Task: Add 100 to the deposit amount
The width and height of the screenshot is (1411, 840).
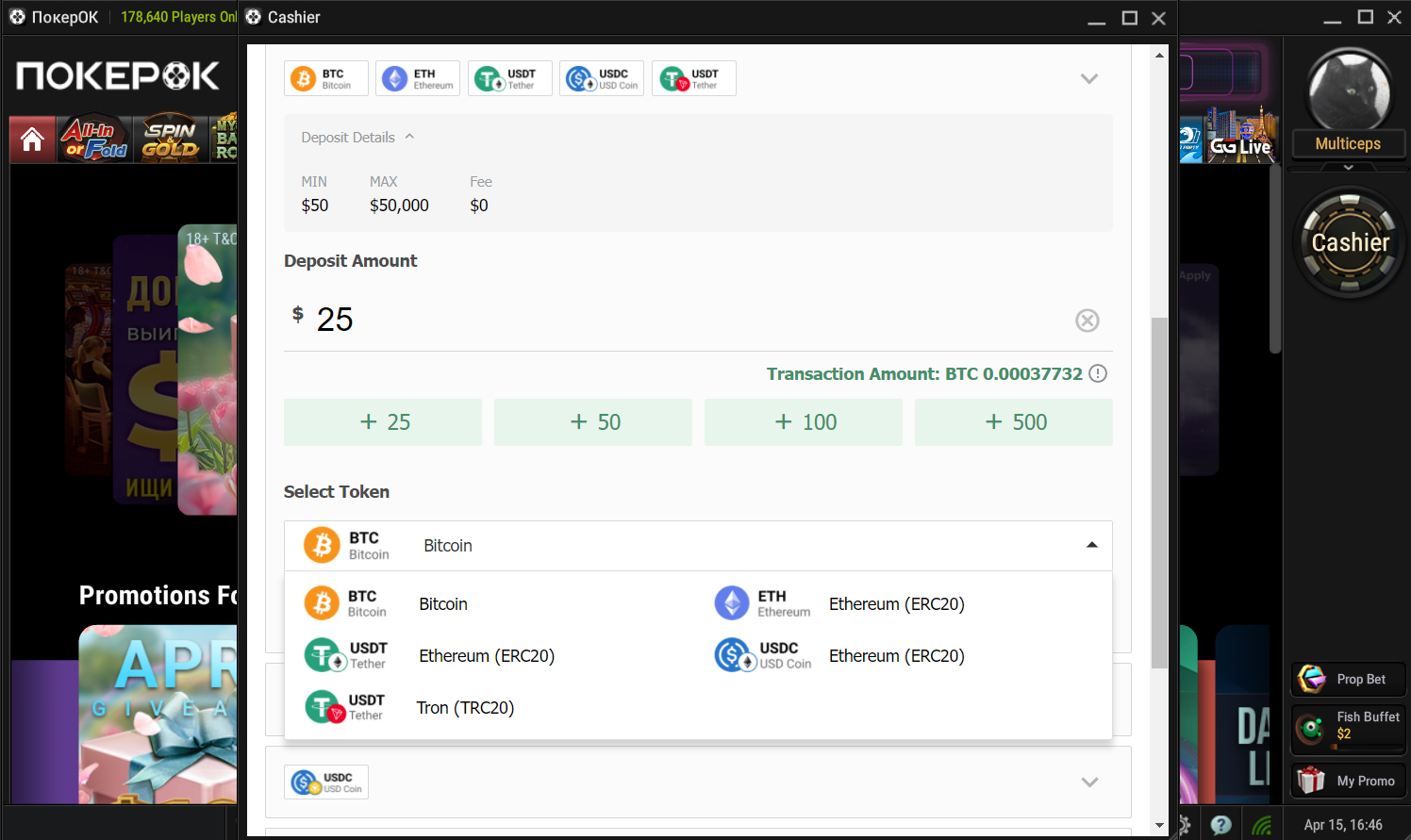Action: click(803, 422)
